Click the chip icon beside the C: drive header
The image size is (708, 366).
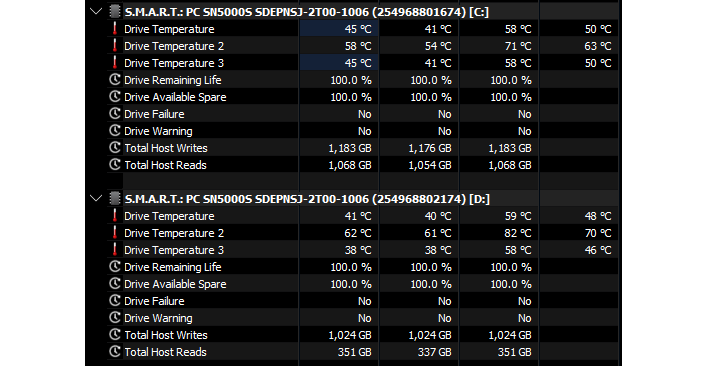coord(115,12)
